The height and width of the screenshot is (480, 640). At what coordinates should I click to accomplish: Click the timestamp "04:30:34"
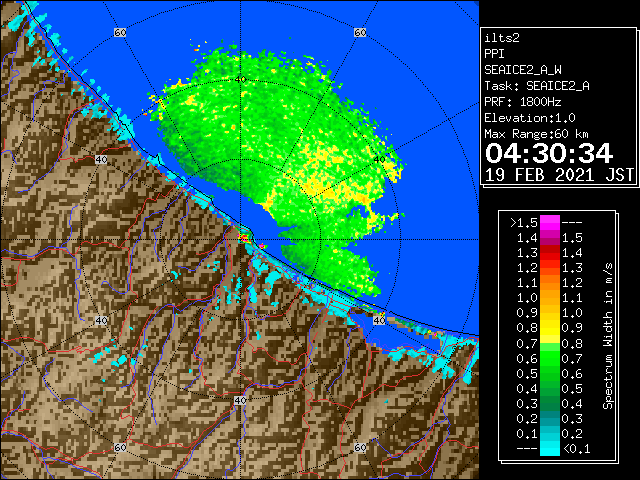(549, 153)
